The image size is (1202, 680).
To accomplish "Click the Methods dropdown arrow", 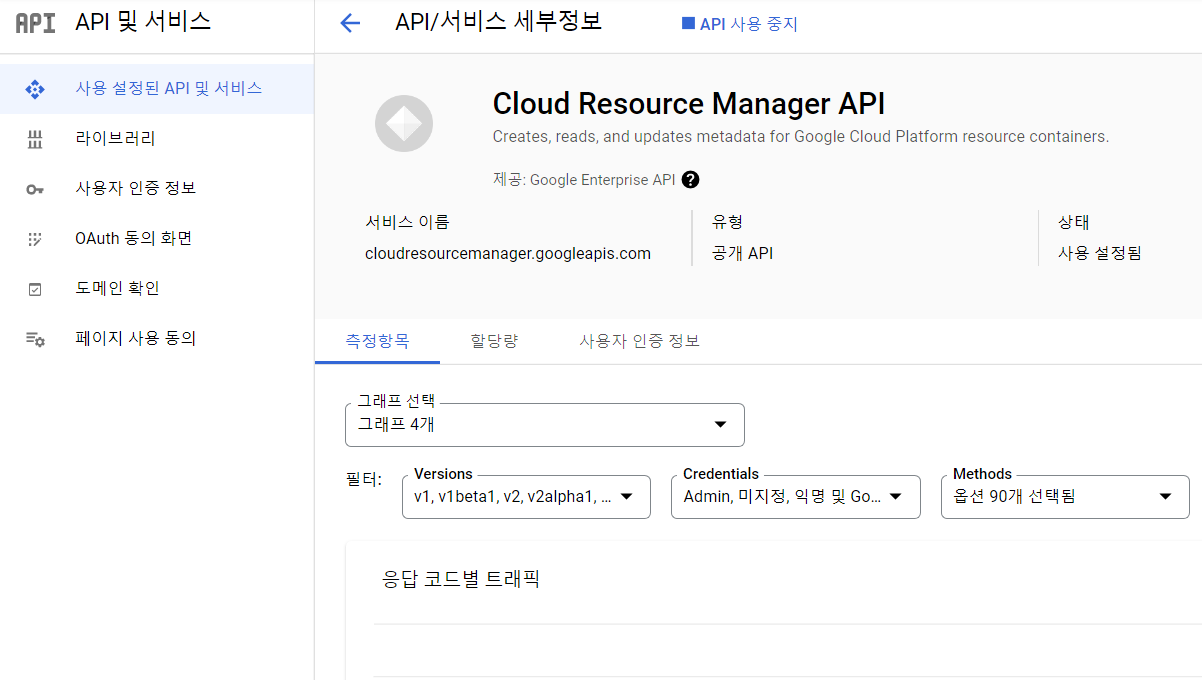I will 1165,497.
